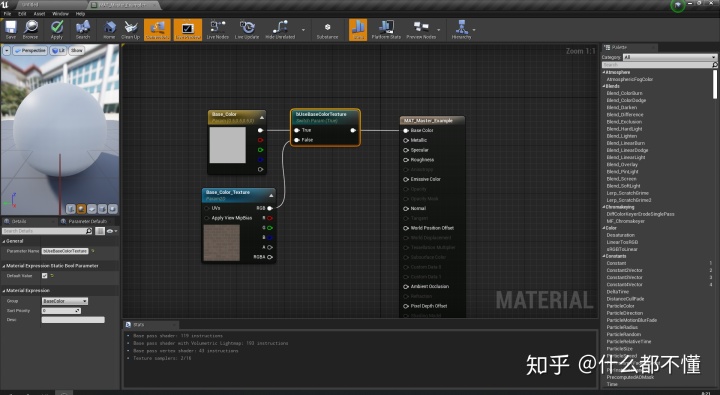The width and height of the screenshot is (720, 395).
Task: Open the Hide Unrelated options arrow
Action: (x=304, y=30)
